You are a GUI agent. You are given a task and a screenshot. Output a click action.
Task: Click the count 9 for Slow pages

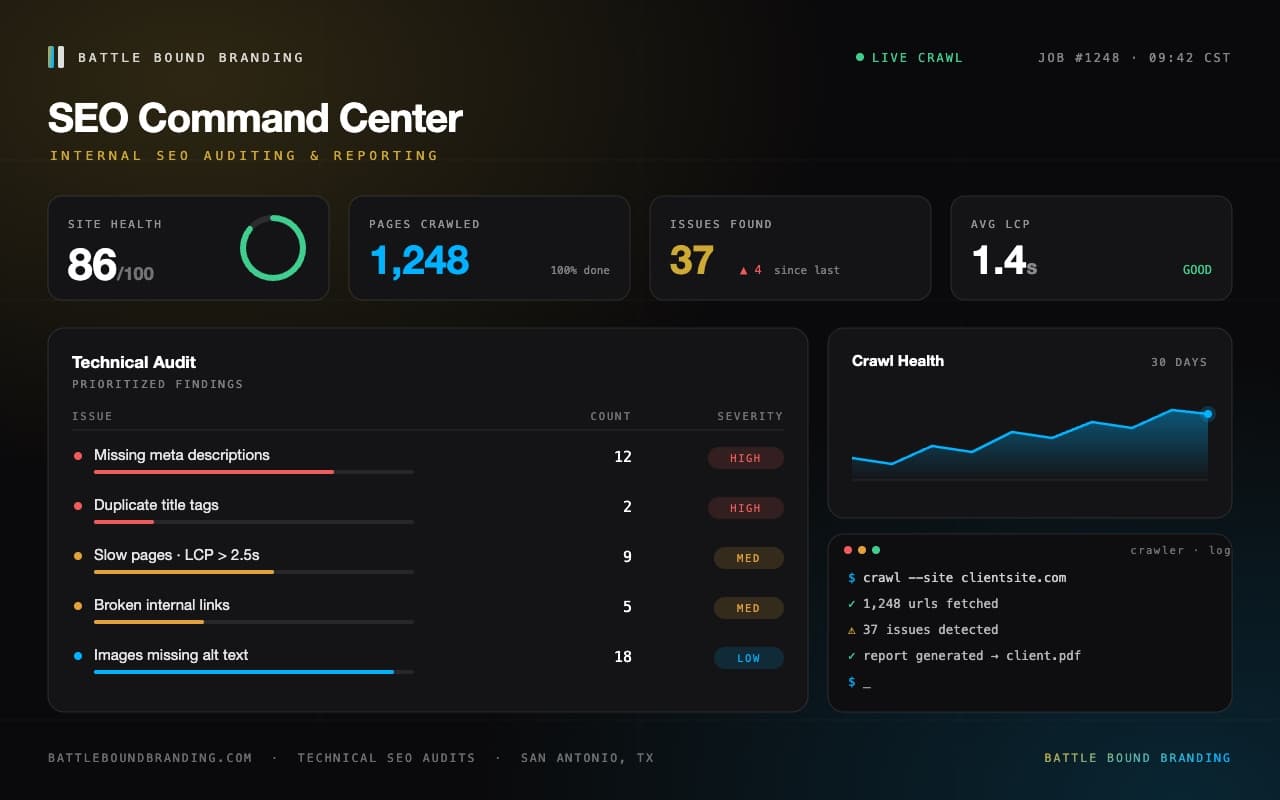point(627,557)
